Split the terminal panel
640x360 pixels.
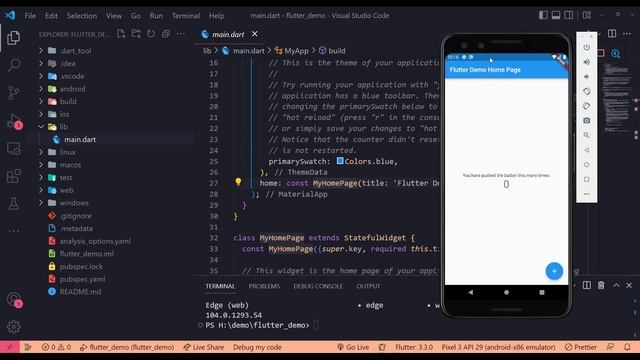click(587, 285)
